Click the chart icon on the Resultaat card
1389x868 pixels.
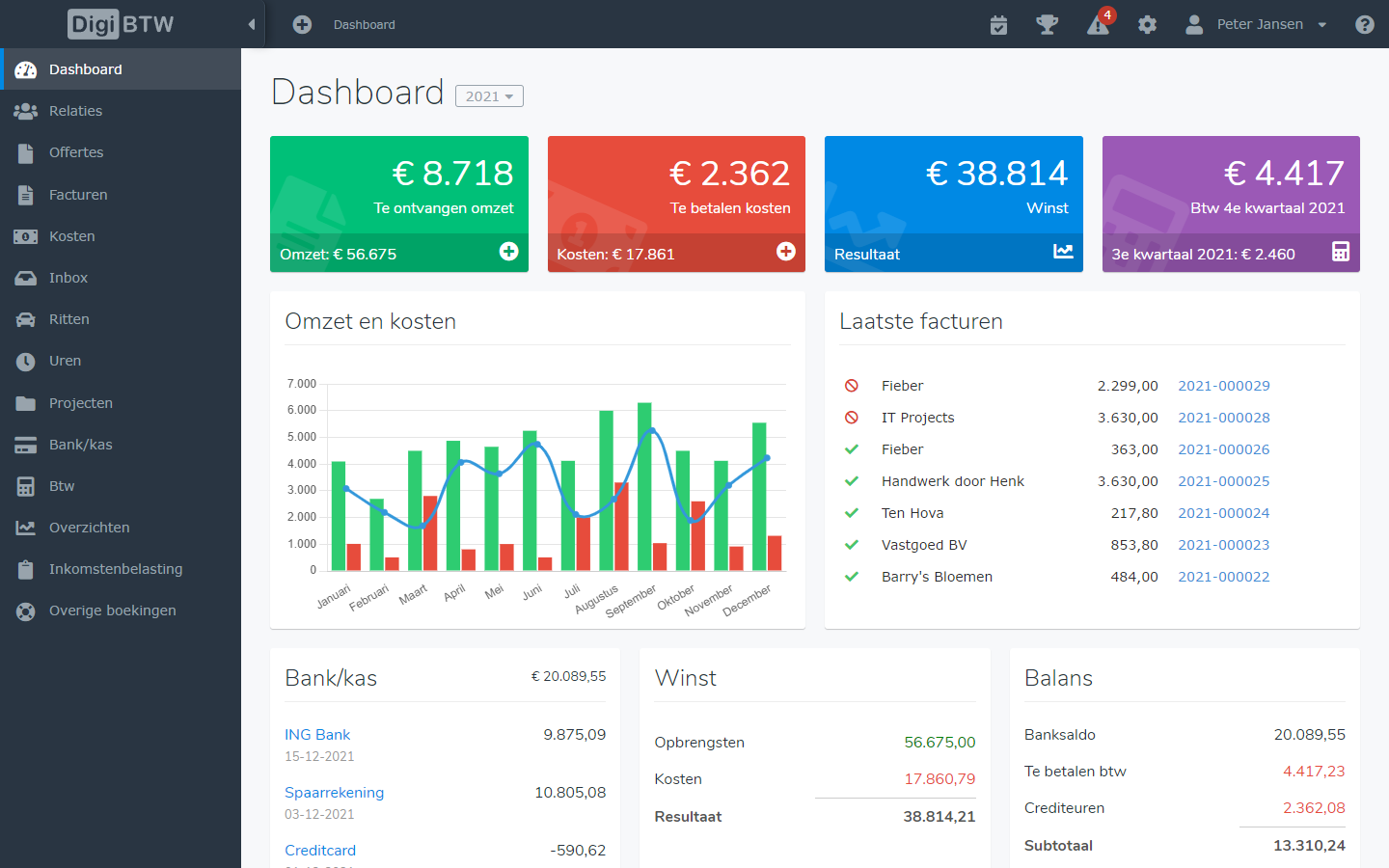[1063, 251]
